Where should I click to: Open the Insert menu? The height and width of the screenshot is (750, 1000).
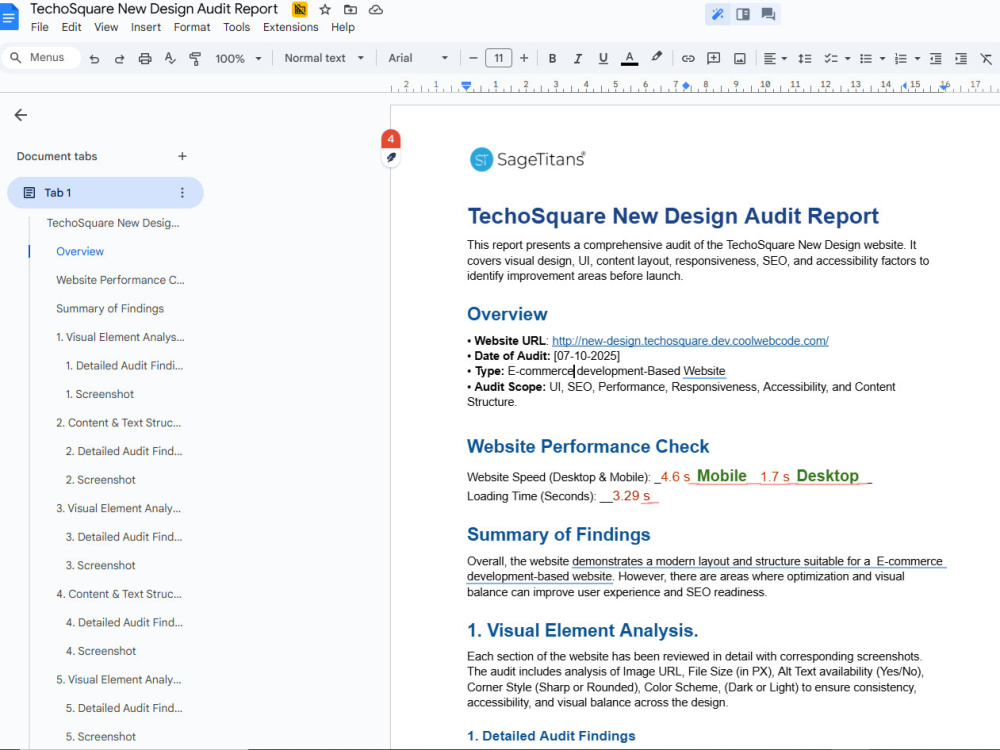click(145, 27)
